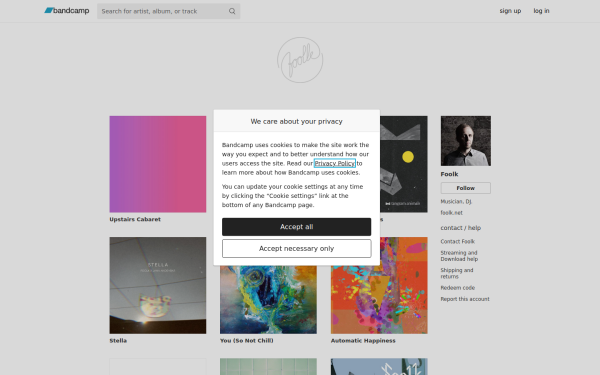Open the log in link
Image resolution: width=600 pixels, height=375 pixels.
coord(541,11)
